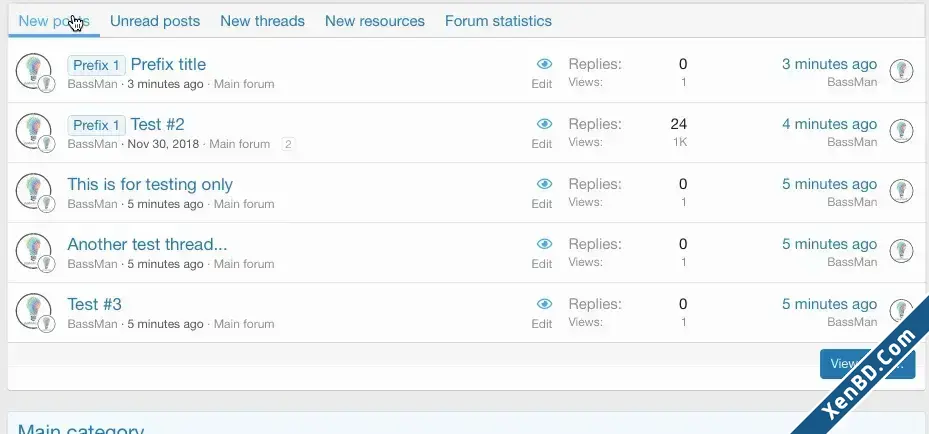Open BassMan avatar left of Prefix title

(33, 71)
